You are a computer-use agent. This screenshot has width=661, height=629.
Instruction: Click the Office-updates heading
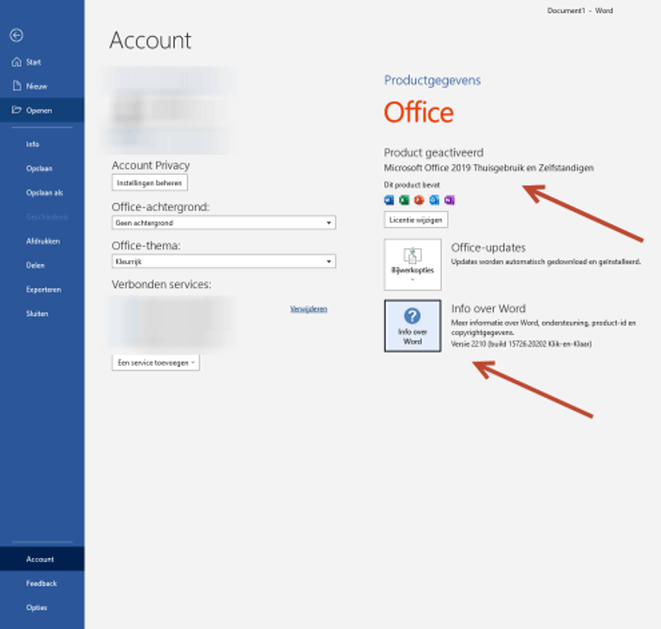(488, 247)
